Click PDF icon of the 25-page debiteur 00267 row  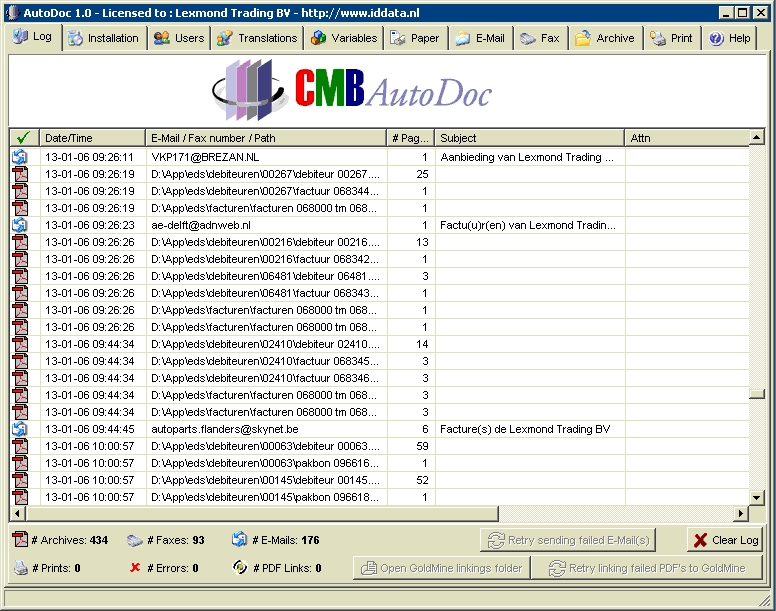pos(20,174)
